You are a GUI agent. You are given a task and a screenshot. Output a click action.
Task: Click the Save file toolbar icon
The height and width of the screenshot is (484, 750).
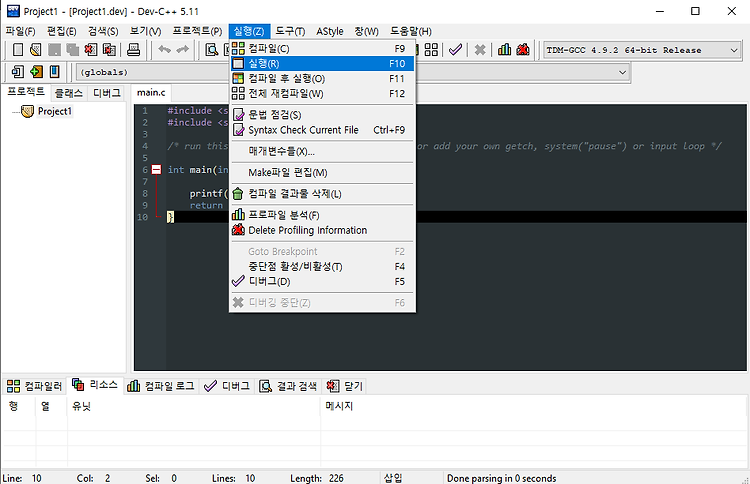tap(54, 49)
